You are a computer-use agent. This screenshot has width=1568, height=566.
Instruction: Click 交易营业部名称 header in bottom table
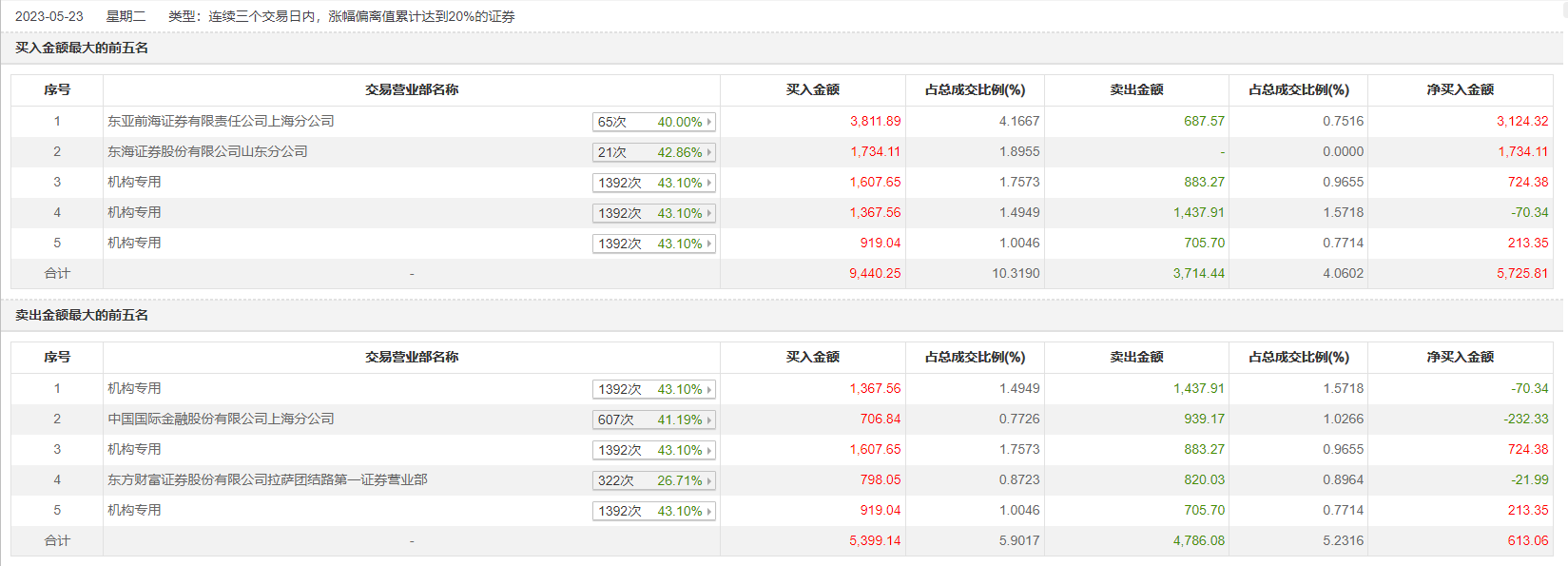(412, 357)
